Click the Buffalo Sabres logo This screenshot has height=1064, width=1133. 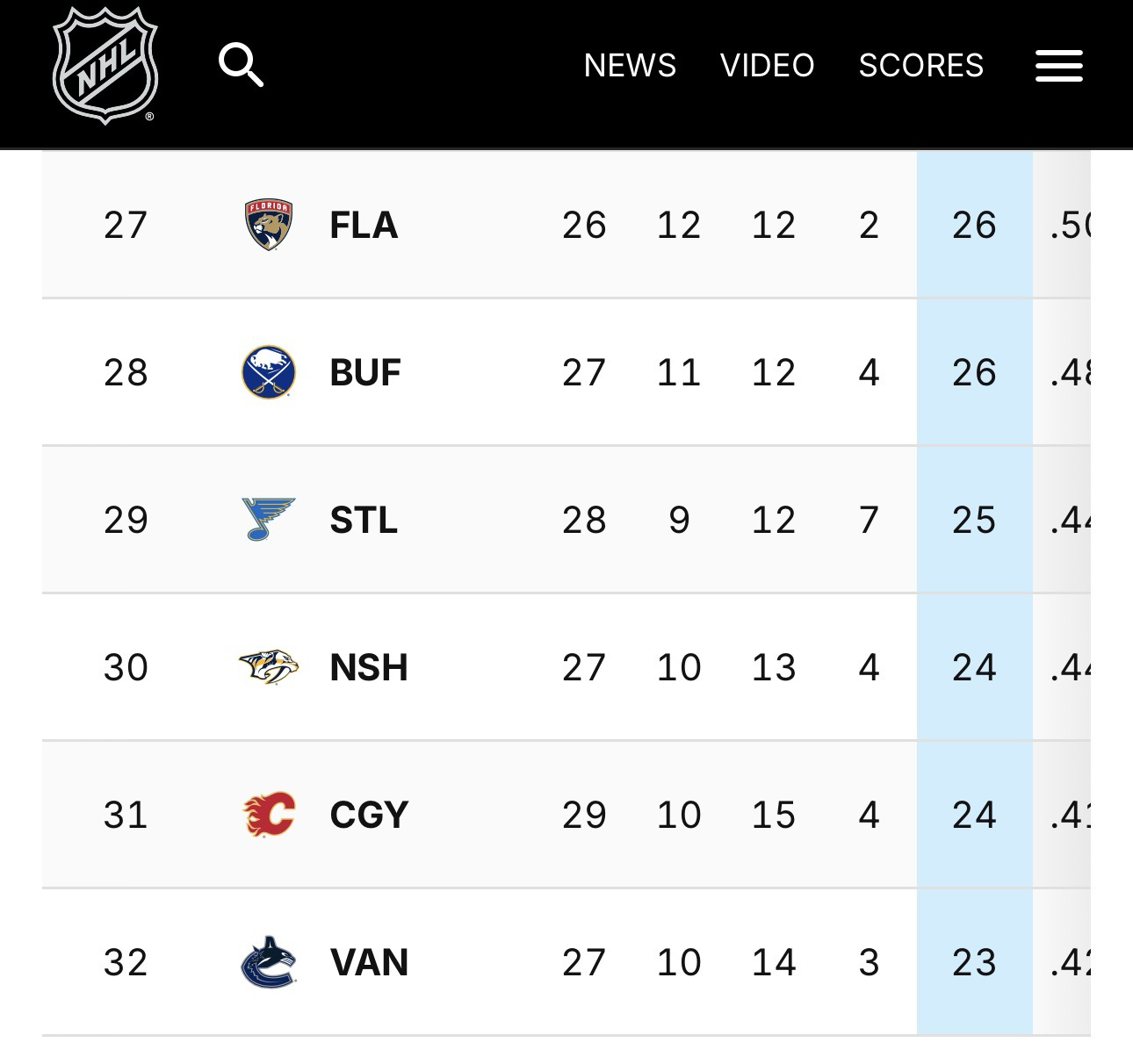pos(268,372)
